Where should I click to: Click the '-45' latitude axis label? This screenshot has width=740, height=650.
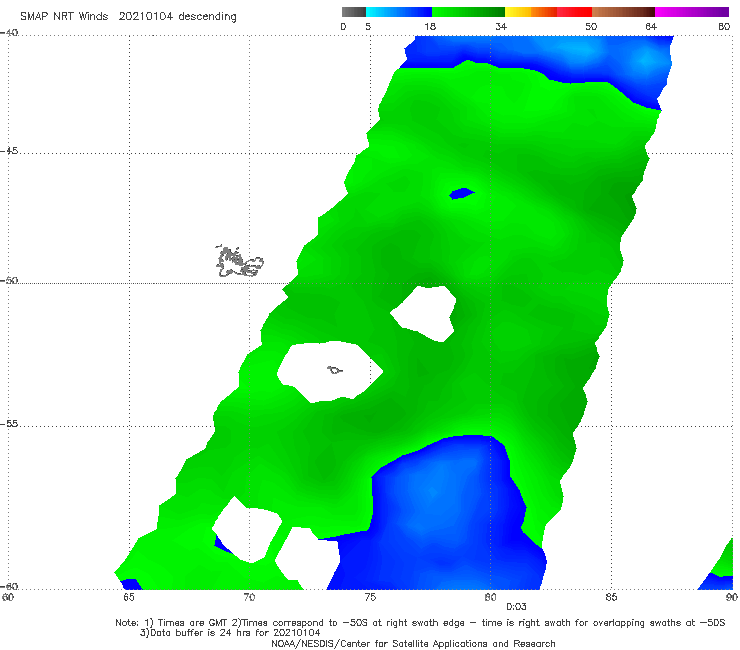(9, 151)
